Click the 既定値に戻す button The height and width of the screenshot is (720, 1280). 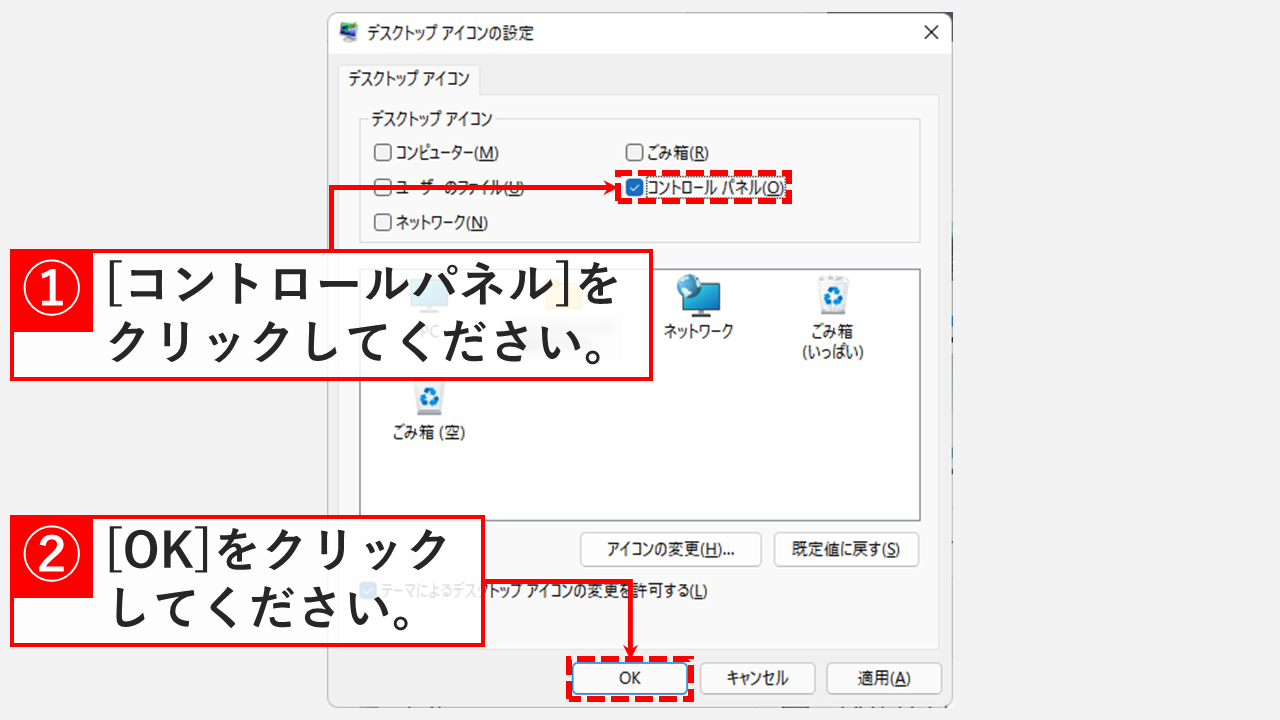(846, 549)
